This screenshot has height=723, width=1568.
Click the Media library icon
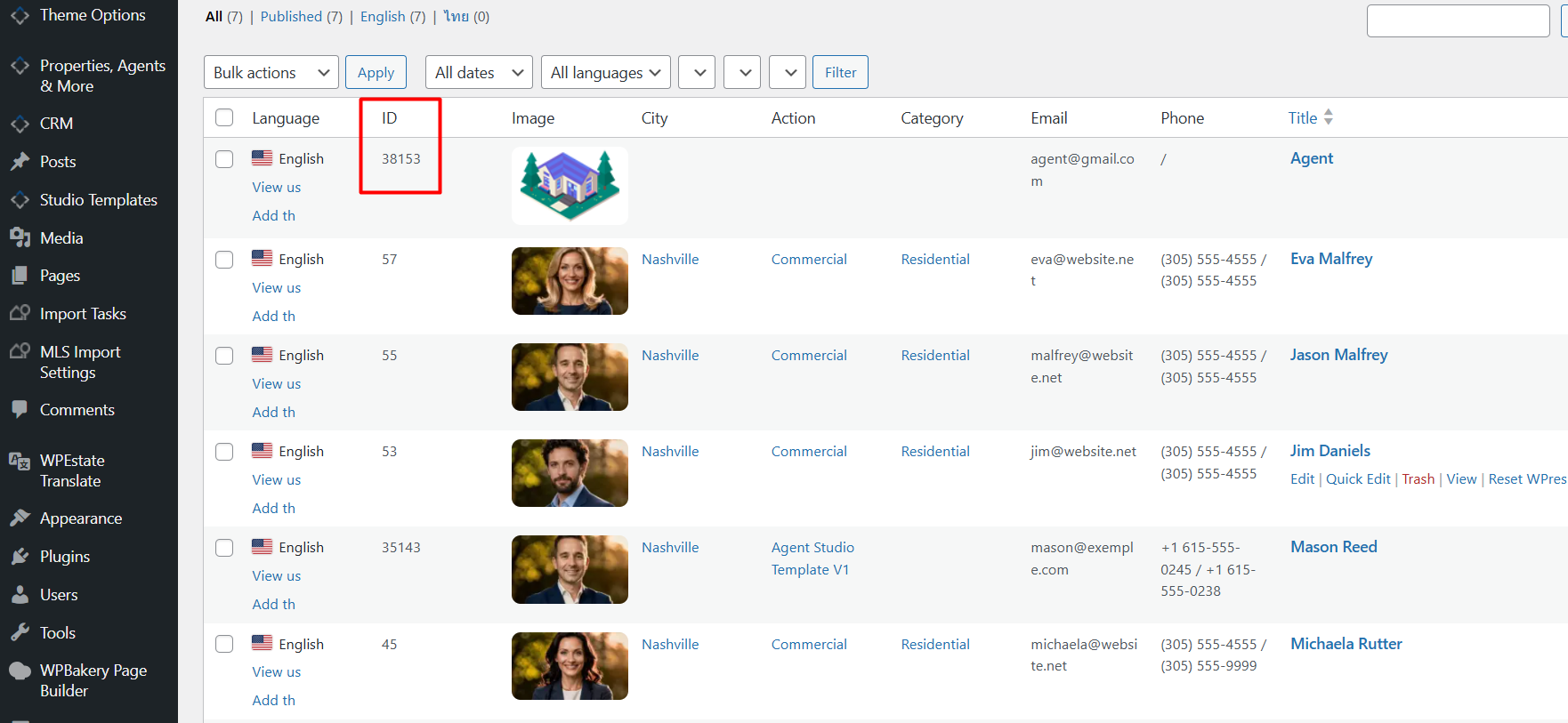[x=20, y=237]
